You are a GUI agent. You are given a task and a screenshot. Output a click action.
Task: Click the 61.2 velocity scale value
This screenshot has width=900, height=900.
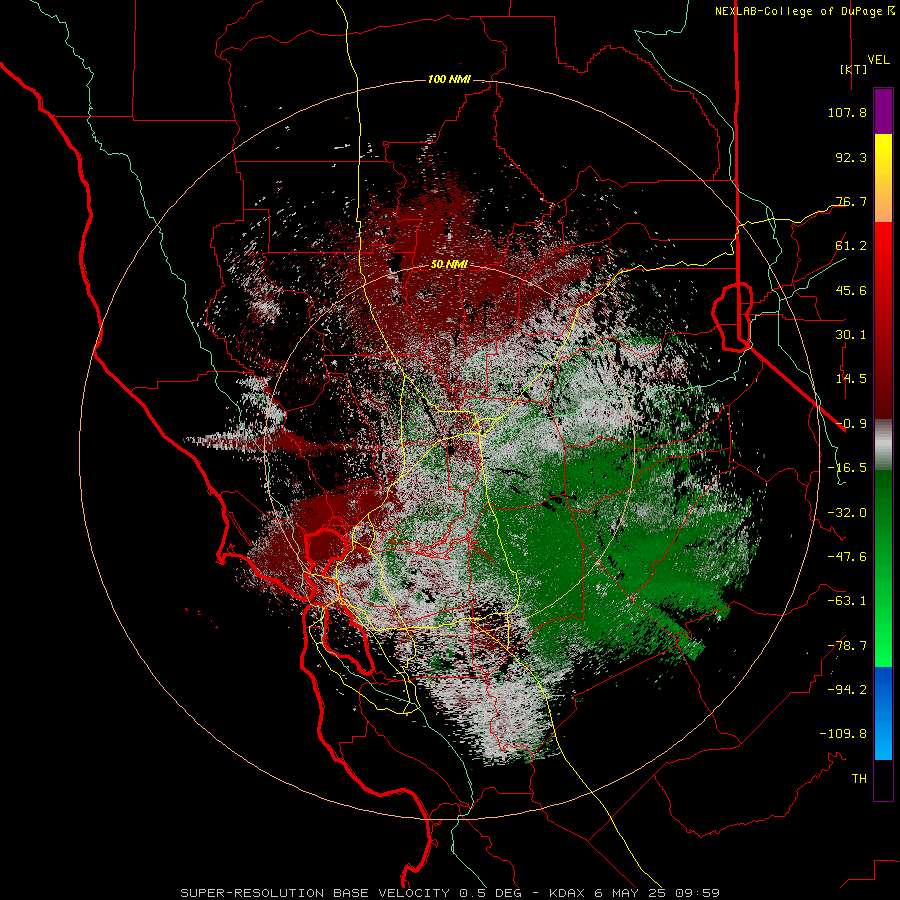point(851,246)
